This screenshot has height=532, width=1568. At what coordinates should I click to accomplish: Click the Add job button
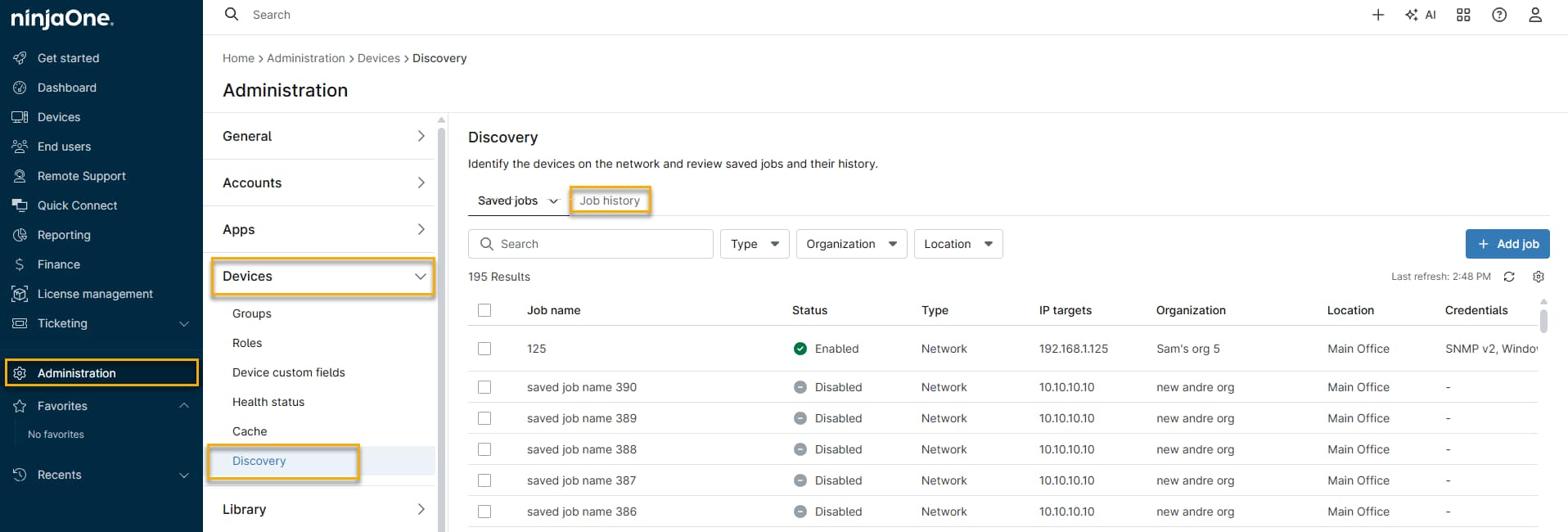1507,244
